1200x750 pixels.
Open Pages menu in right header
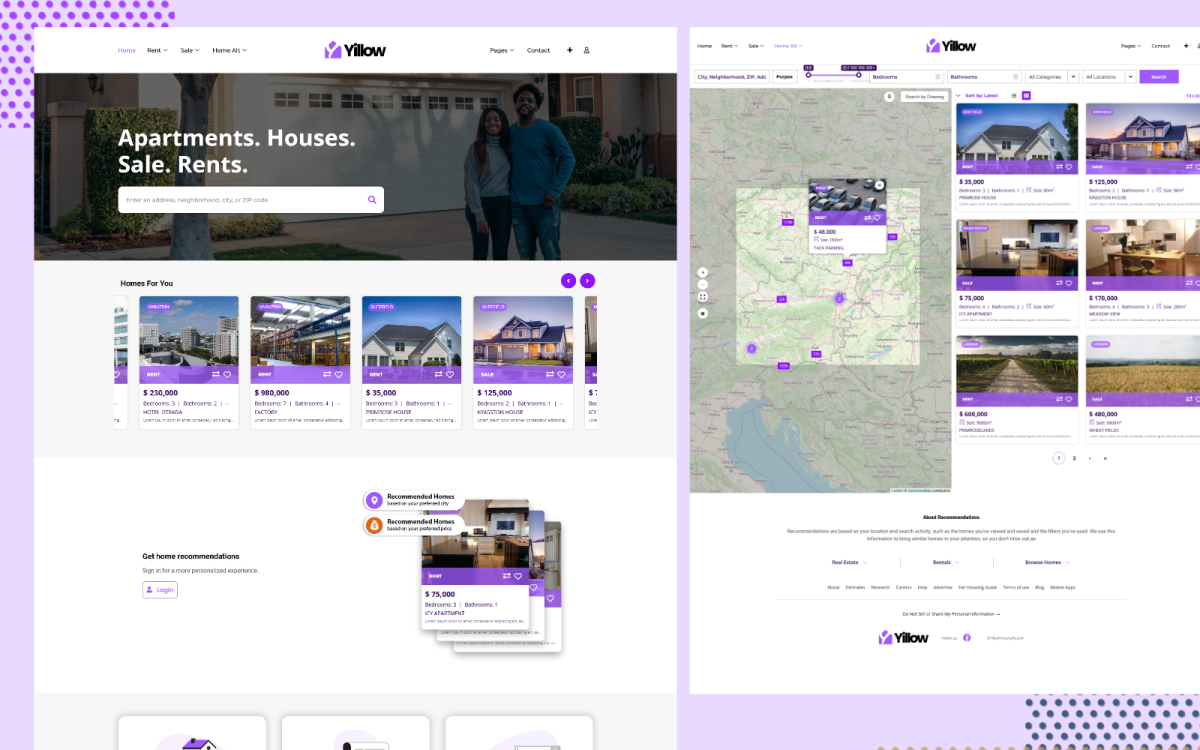1131,46
